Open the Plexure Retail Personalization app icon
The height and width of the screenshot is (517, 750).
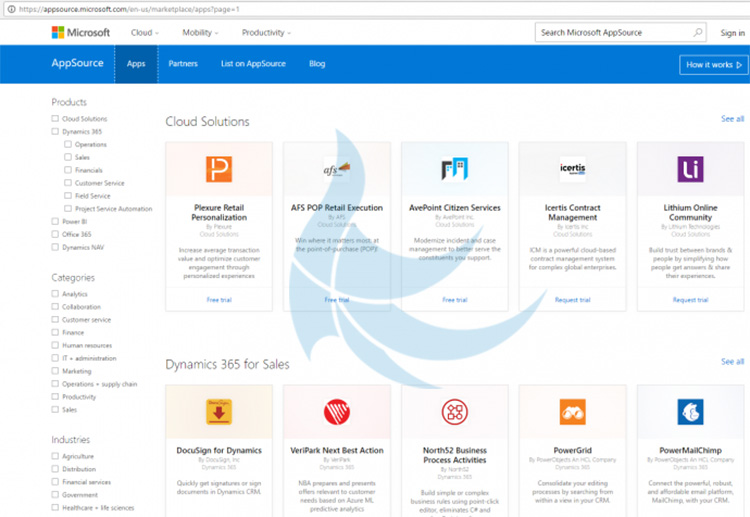(x=219, y=169)
